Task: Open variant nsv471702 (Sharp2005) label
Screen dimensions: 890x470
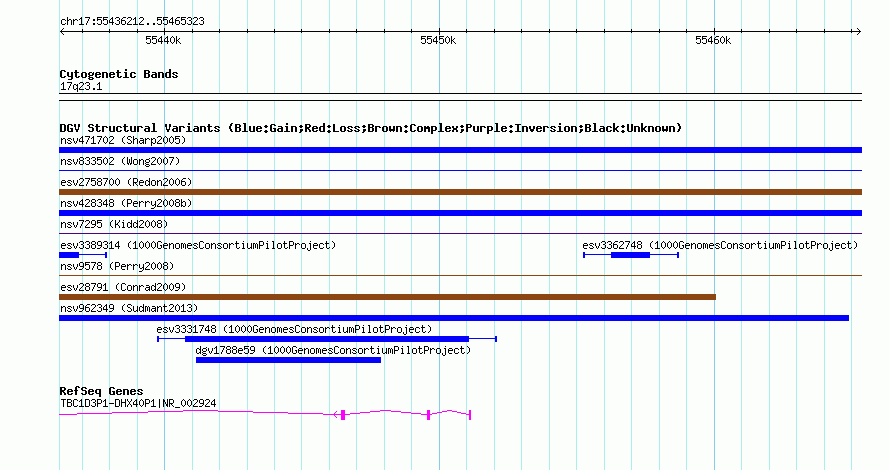Action: point(123,140)
